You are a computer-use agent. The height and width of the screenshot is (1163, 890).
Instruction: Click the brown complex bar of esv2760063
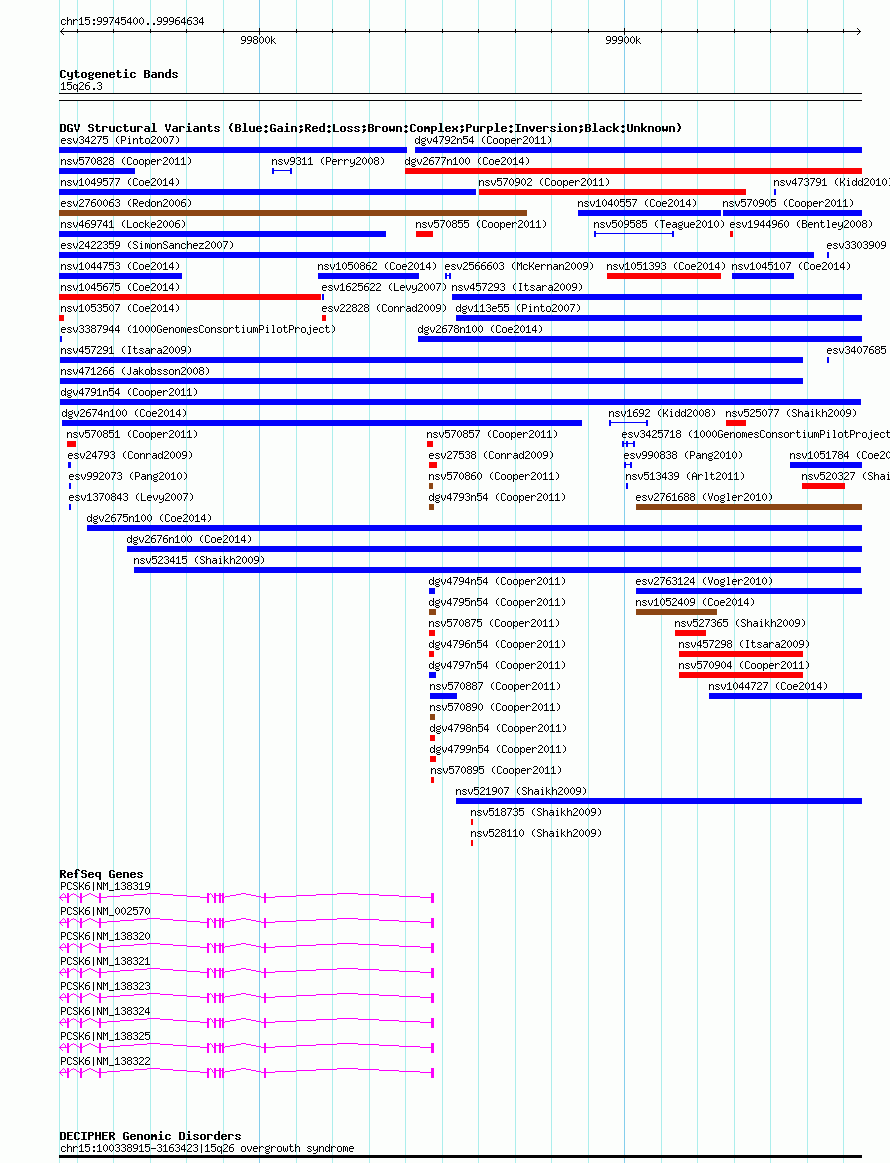click(294, 213)
